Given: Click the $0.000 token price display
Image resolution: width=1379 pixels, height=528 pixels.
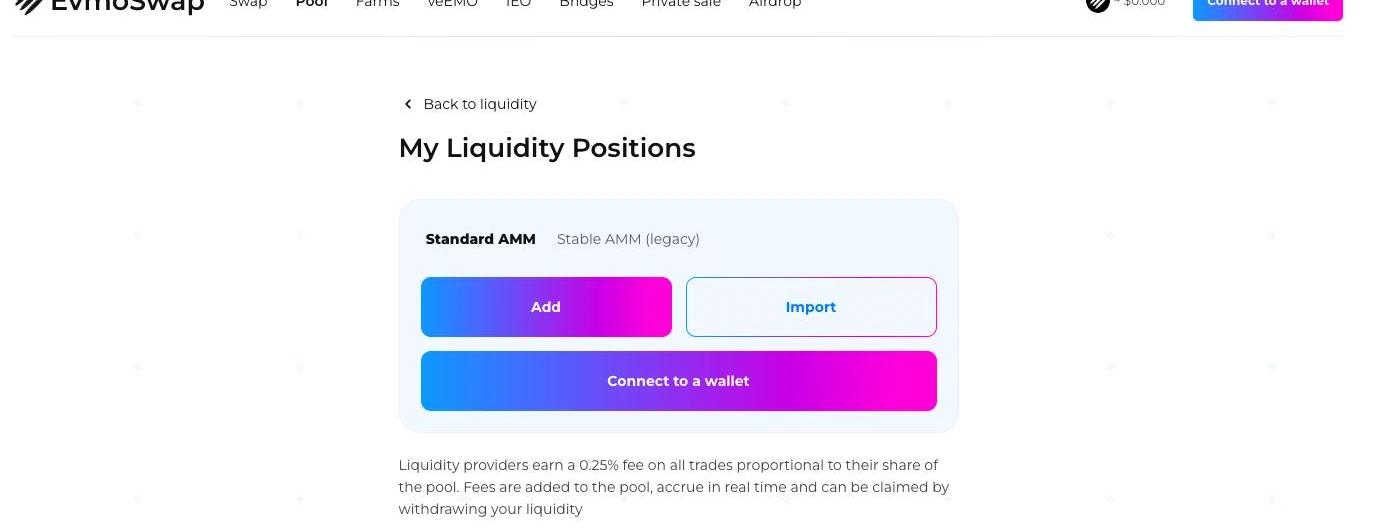Looking at the screenshot, I should point(1144,4).
